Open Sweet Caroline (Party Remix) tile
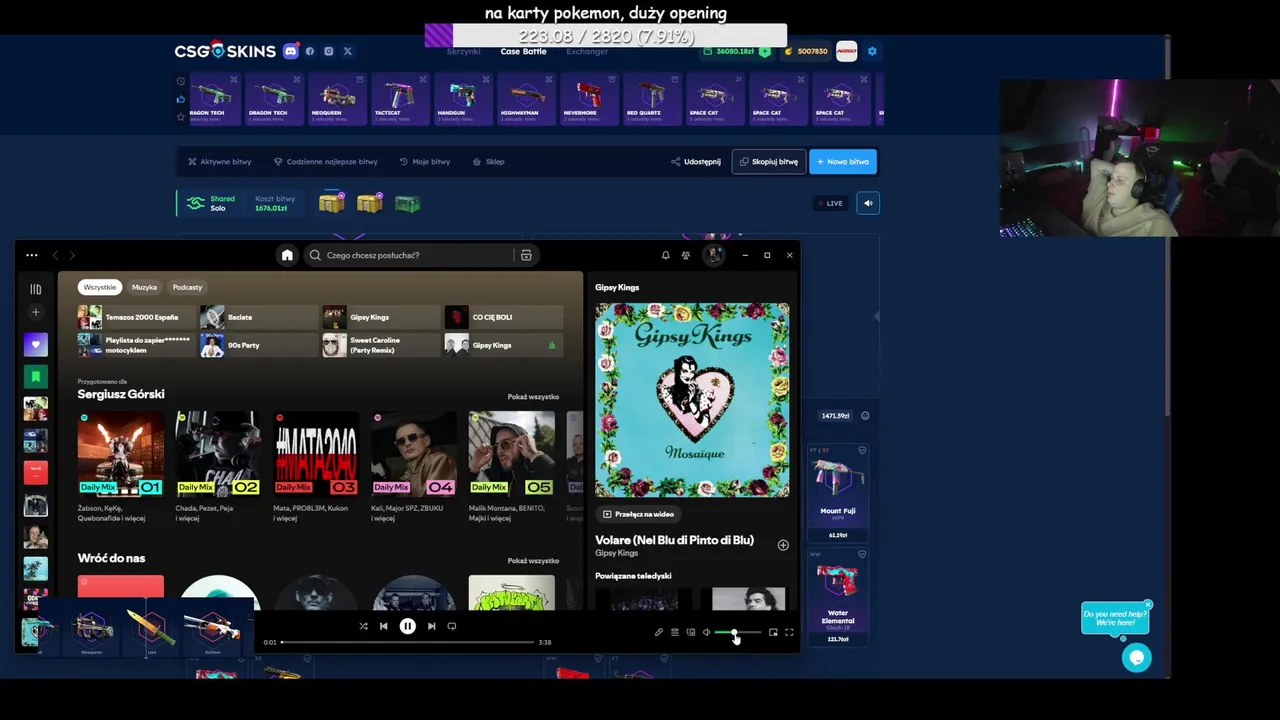 pos(381,345)
